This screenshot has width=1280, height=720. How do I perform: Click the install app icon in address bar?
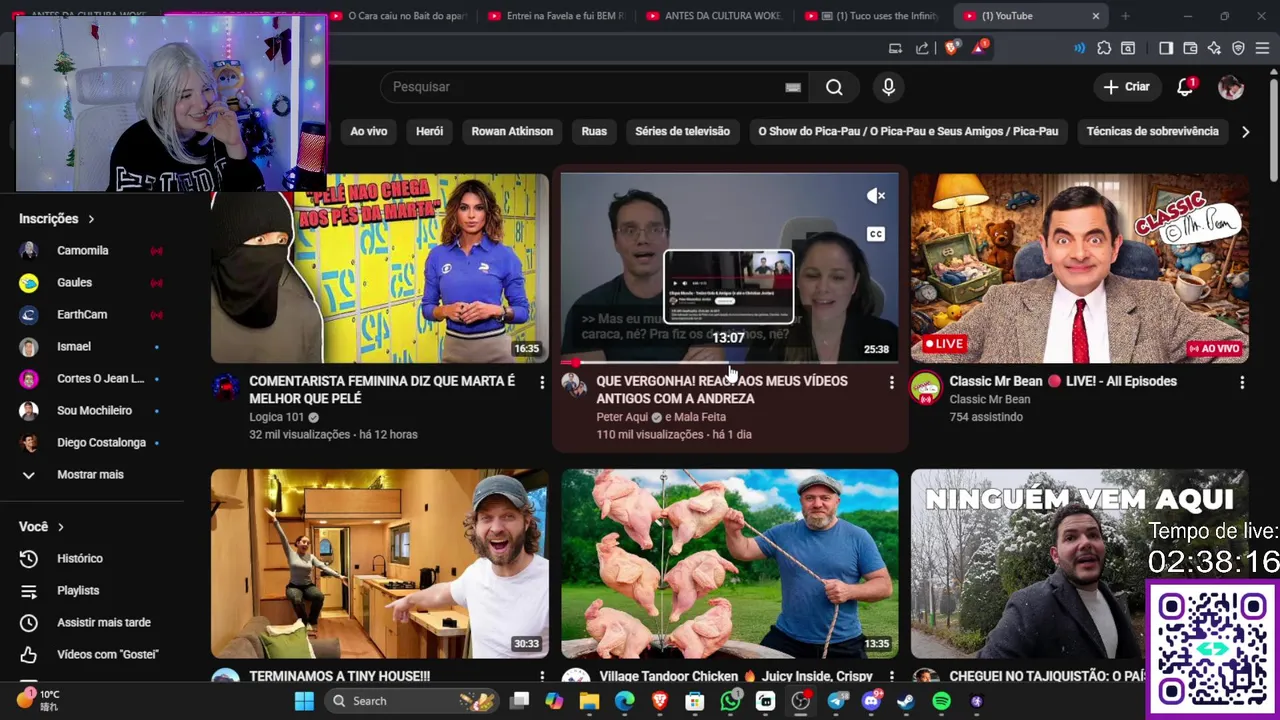tap(895, 48)
